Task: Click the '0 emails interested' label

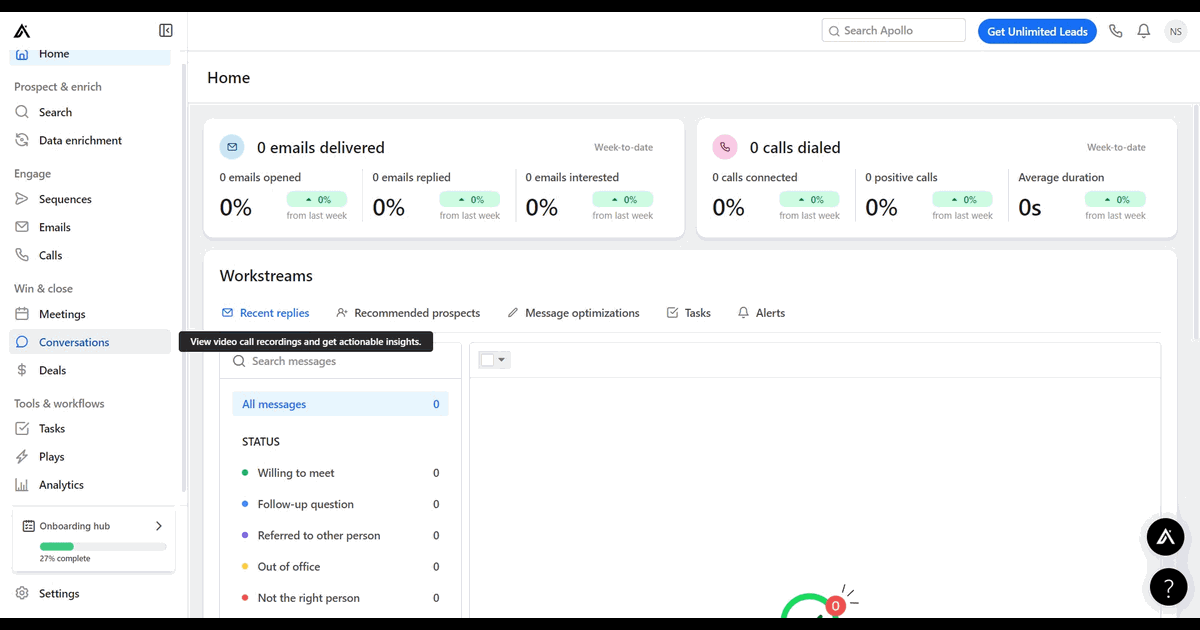Action: (573, 177)
